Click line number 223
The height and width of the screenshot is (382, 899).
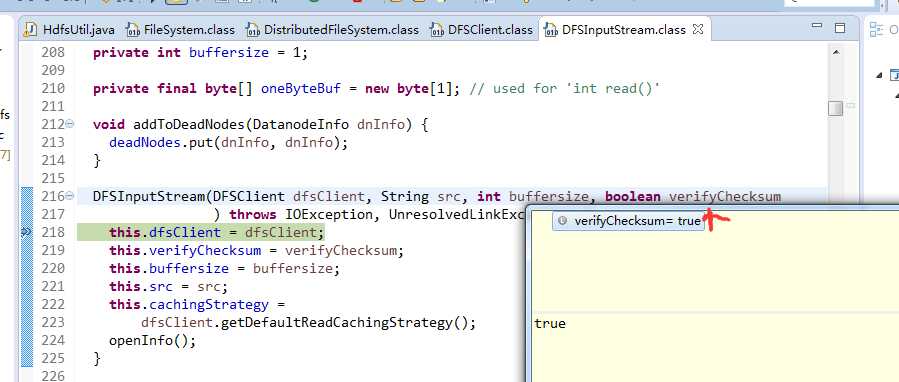[53, 322]
